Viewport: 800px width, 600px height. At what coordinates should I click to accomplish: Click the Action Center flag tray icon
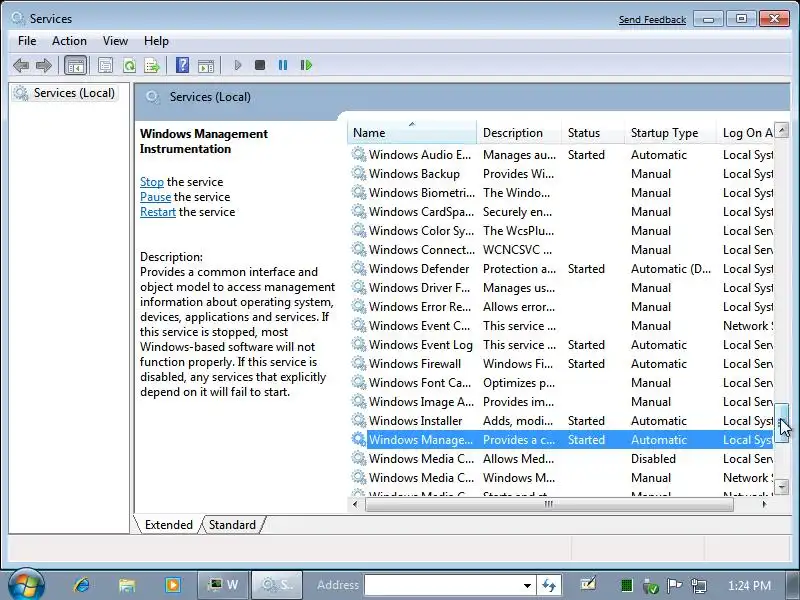[x=674, y=586]
